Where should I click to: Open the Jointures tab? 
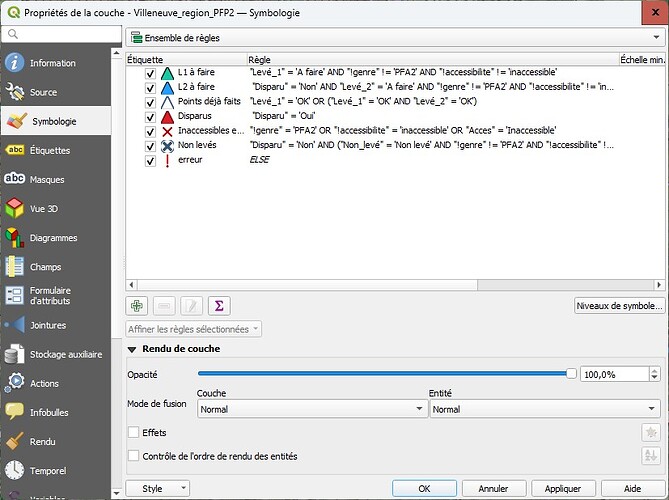click(x=56, y=325)
